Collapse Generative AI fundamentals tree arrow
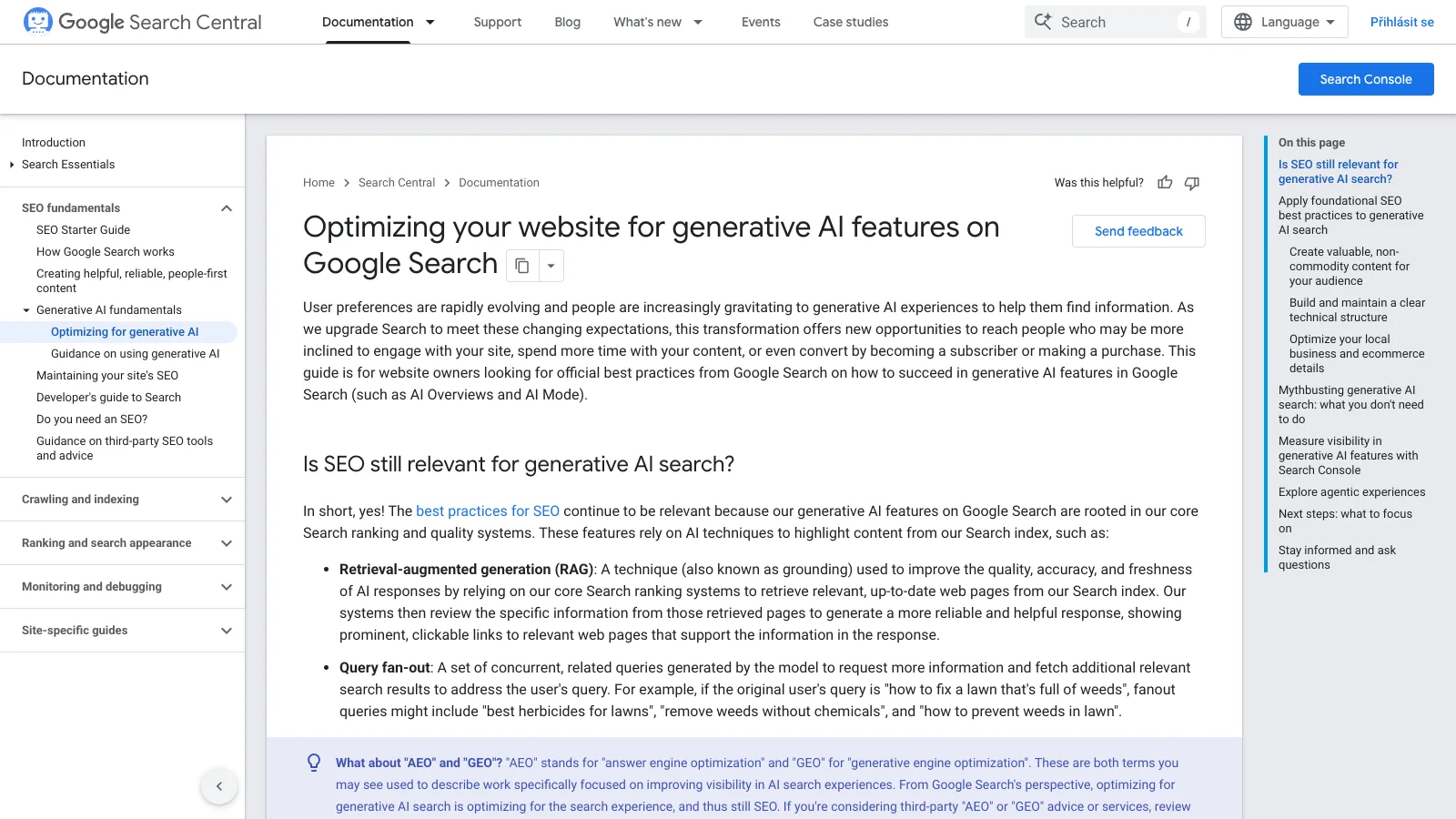The height and width of the screenshot is (819, 1456). (26, 310)
